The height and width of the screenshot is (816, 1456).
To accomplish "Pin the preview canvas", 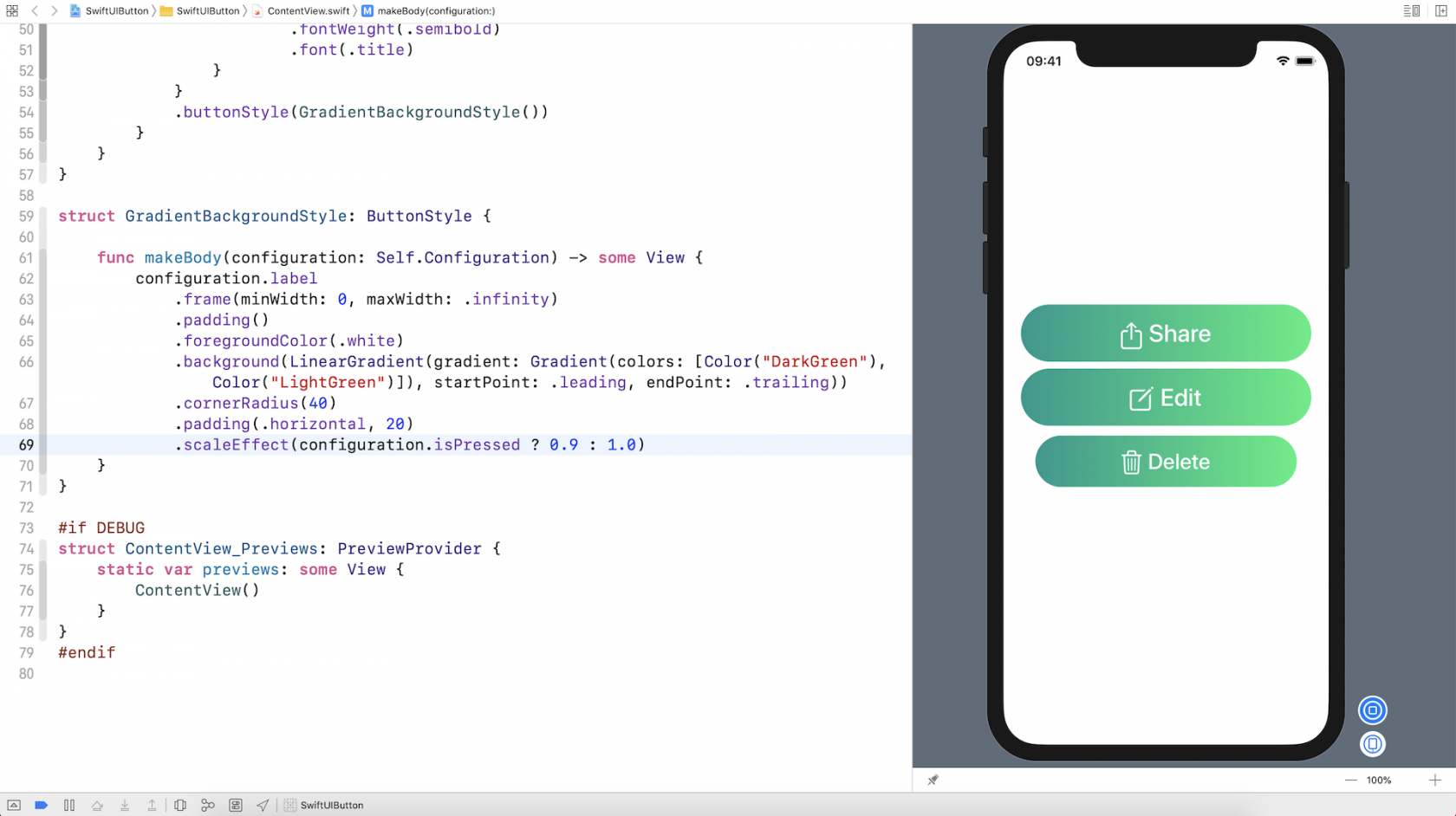I will (933, 780).
